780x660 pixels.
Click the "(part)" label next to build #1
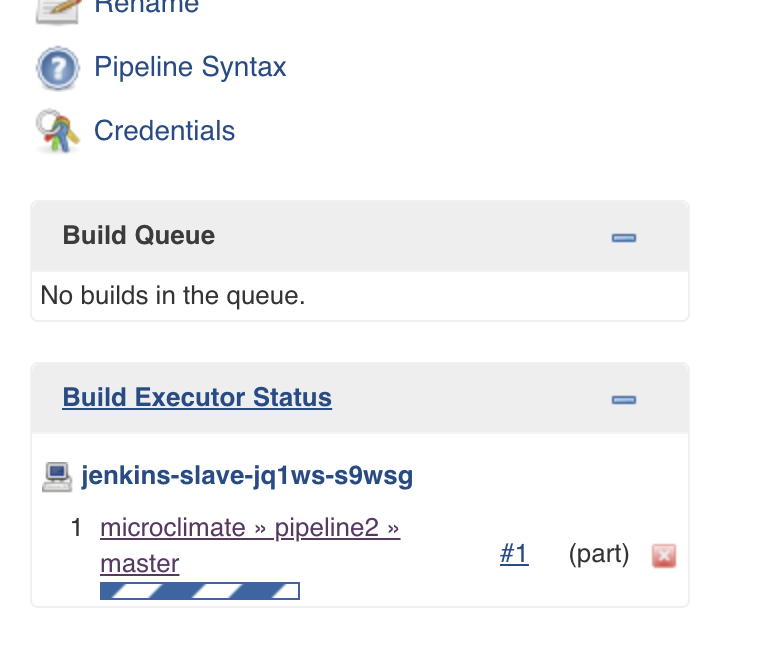pyautogui.click(x=598, y=554)
